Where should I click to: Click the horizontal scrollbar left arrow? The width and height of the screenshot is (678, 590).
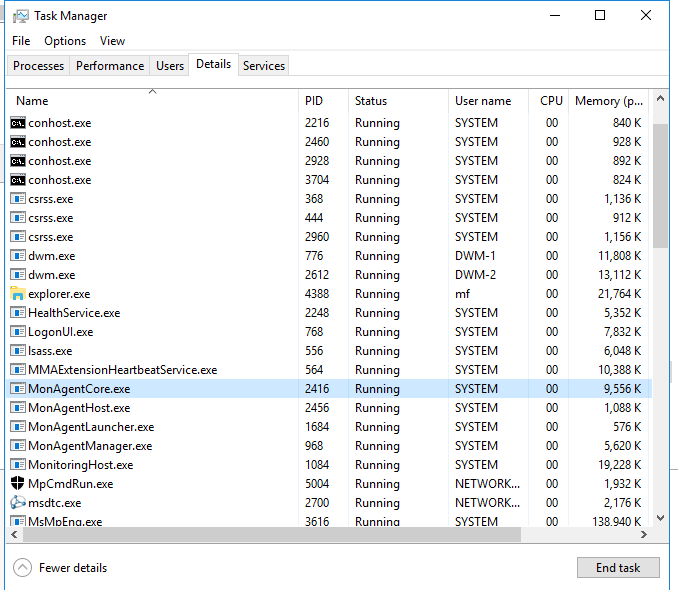pos(14,535)
